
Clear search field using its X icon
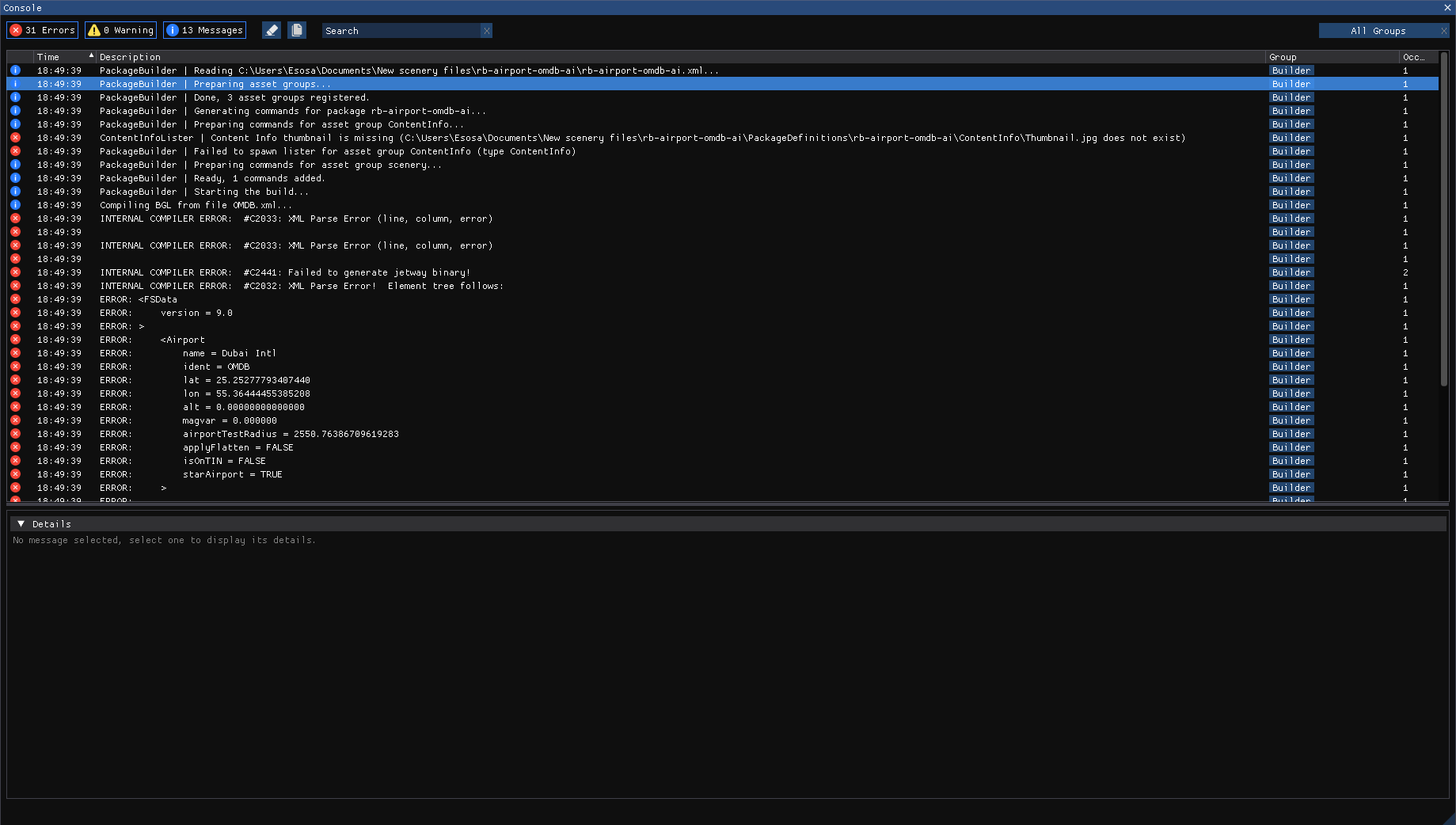pos(487,31)
